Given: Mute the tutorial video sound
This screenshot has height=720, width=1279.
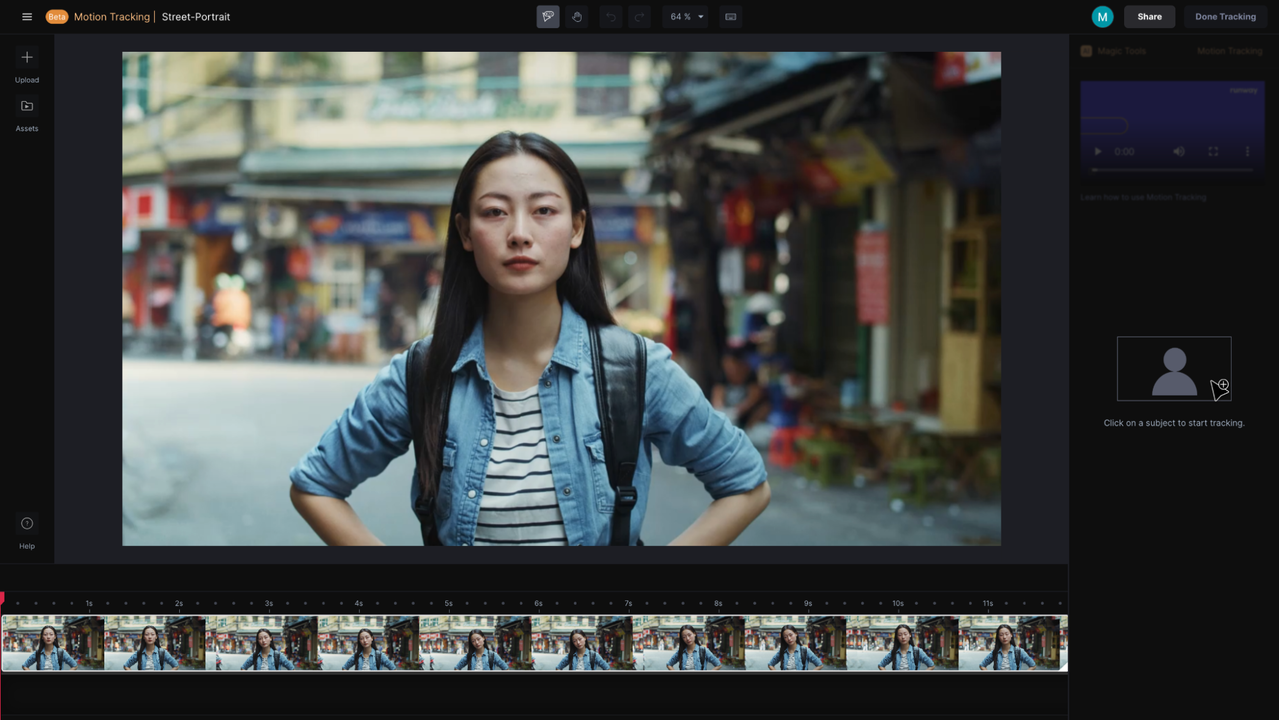Looking at the screenshot, I should [x=1179, y=152].
